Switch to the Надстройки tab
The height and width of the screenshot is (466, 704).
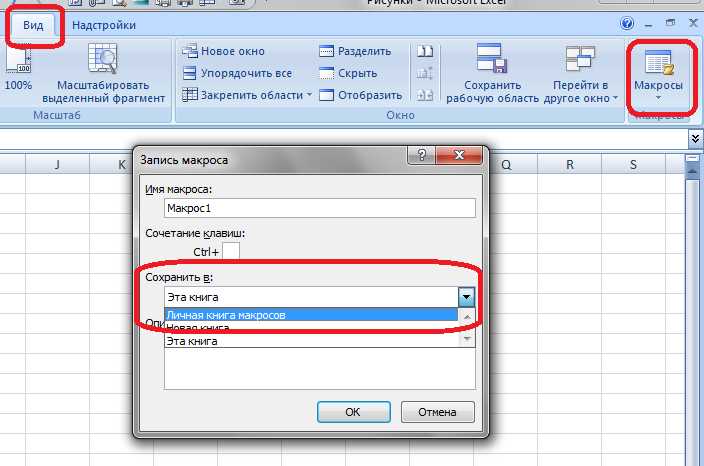[104, 25]
